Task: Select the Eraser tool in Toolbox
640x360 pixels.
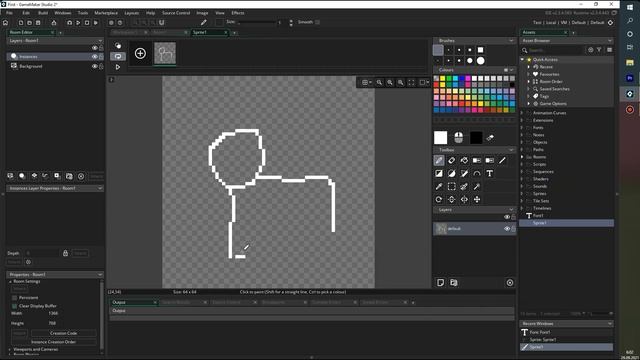Action: pyautogui.click(x=451, y=160)
